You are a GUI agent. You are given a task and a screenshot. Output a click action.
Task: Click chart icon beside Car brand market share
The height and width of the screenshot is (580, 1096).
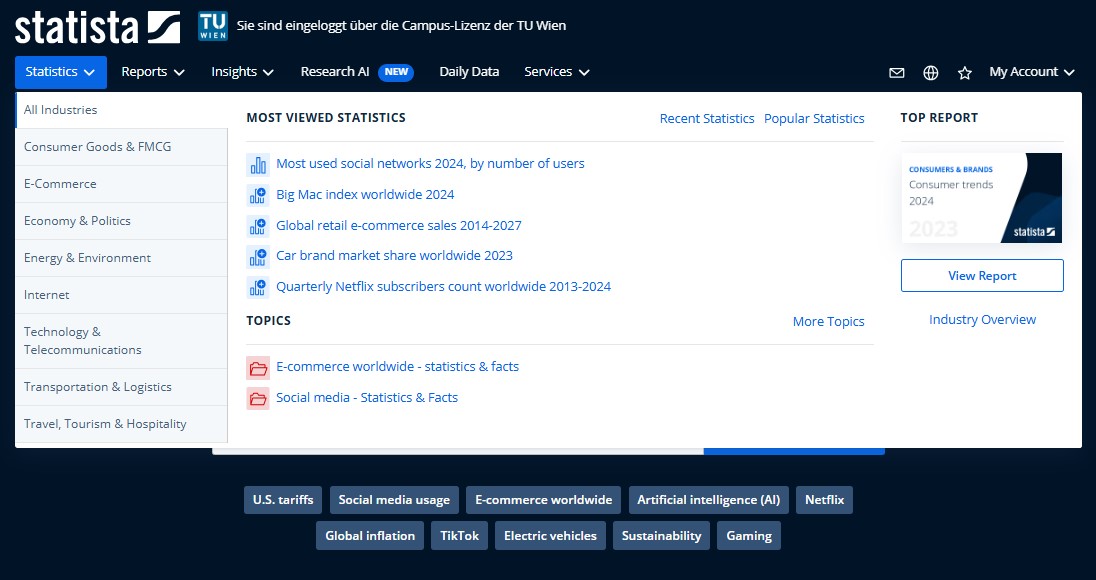click(258, 256)
